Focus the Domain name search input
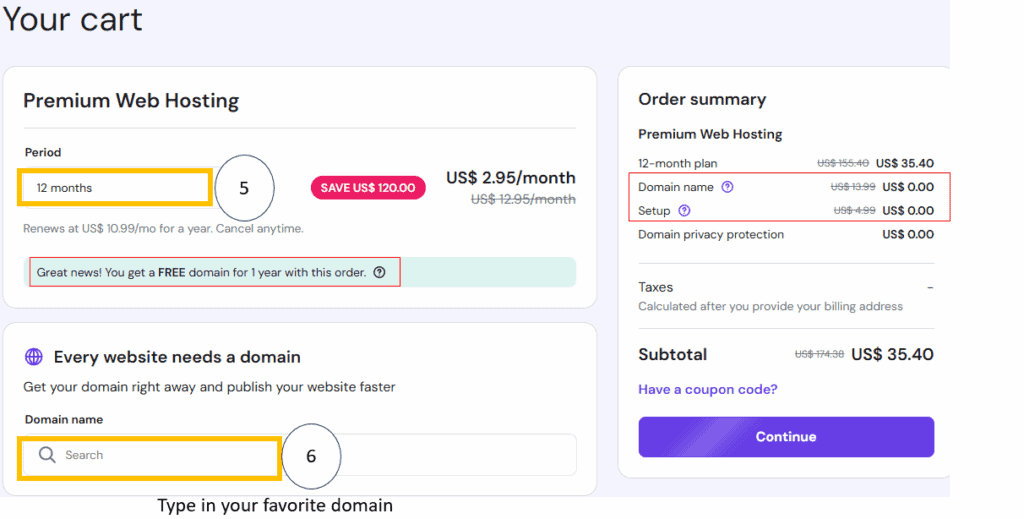1024x519 pixels. pyautogui.click(x=300, y=455)
